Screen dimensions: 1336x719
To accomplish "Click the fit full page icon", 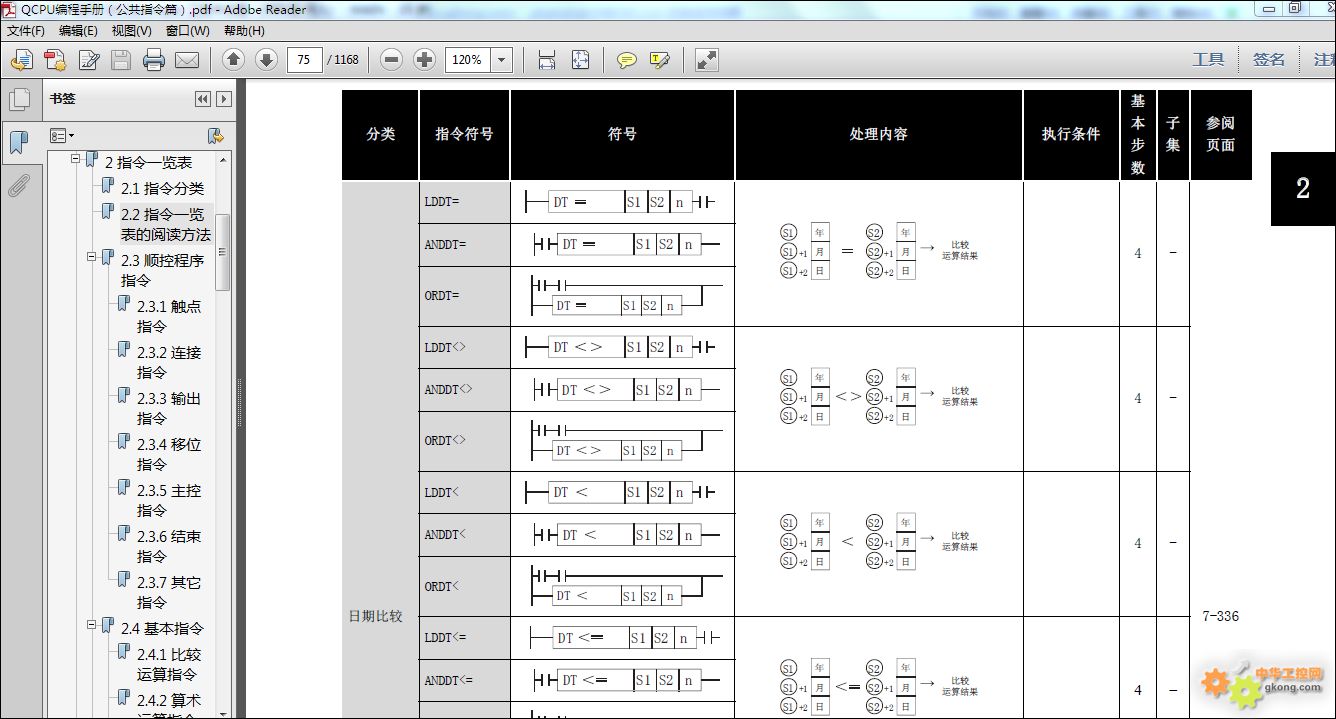I will [x=580, y=60].
